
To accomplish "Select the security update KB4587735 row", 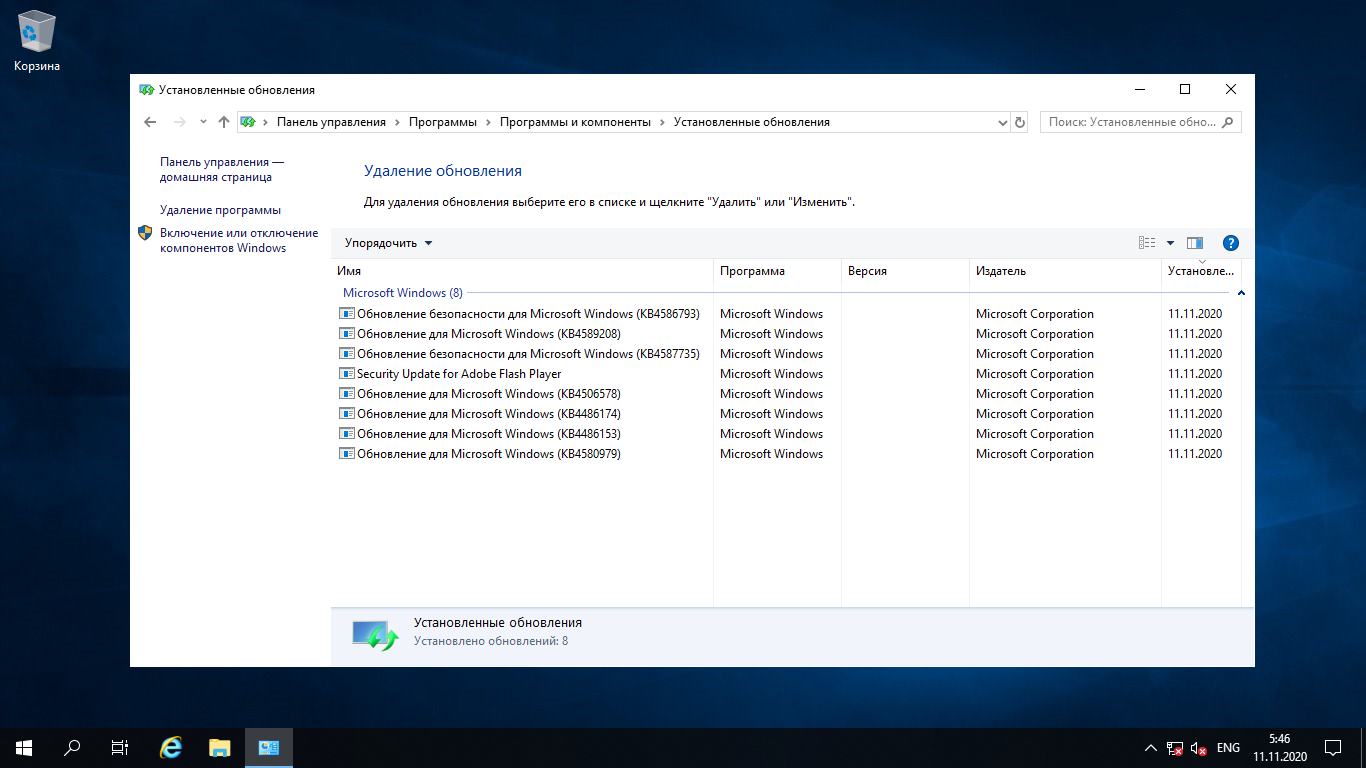I will [x=786, y=354].
